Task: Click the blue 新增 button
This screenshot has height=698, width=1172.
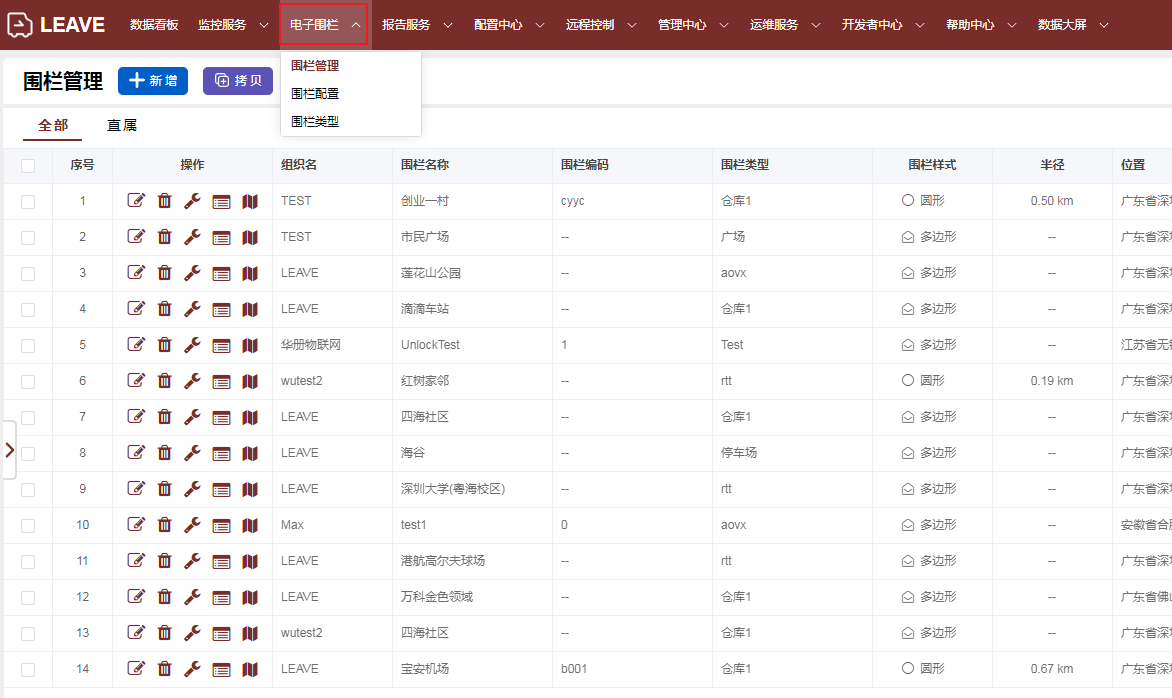Action: click(153, 81)
